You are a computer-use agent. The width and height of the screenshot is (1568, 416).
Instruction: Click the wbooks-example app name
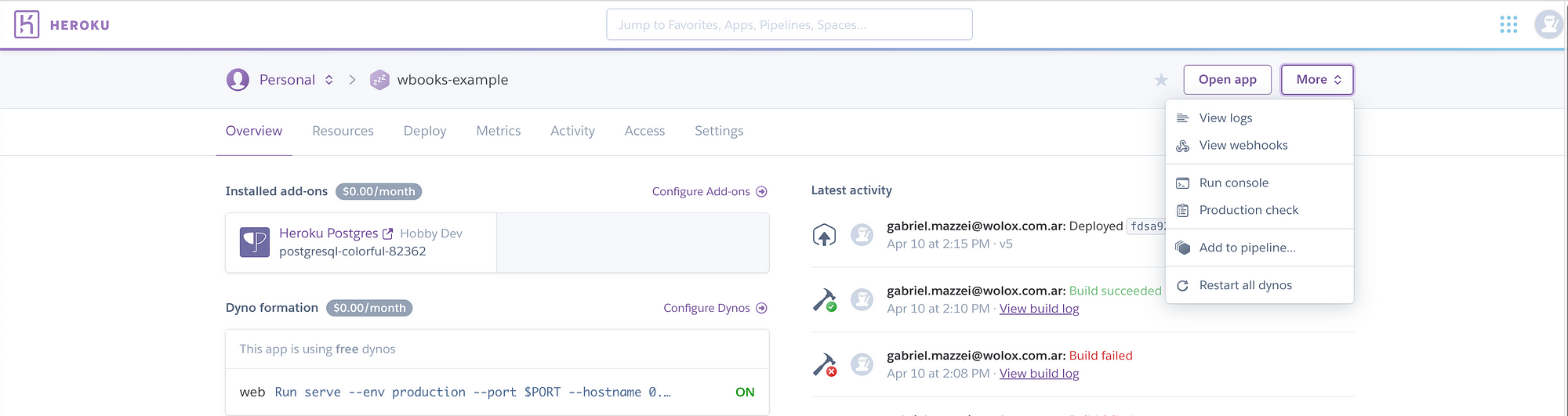[452, 80]
